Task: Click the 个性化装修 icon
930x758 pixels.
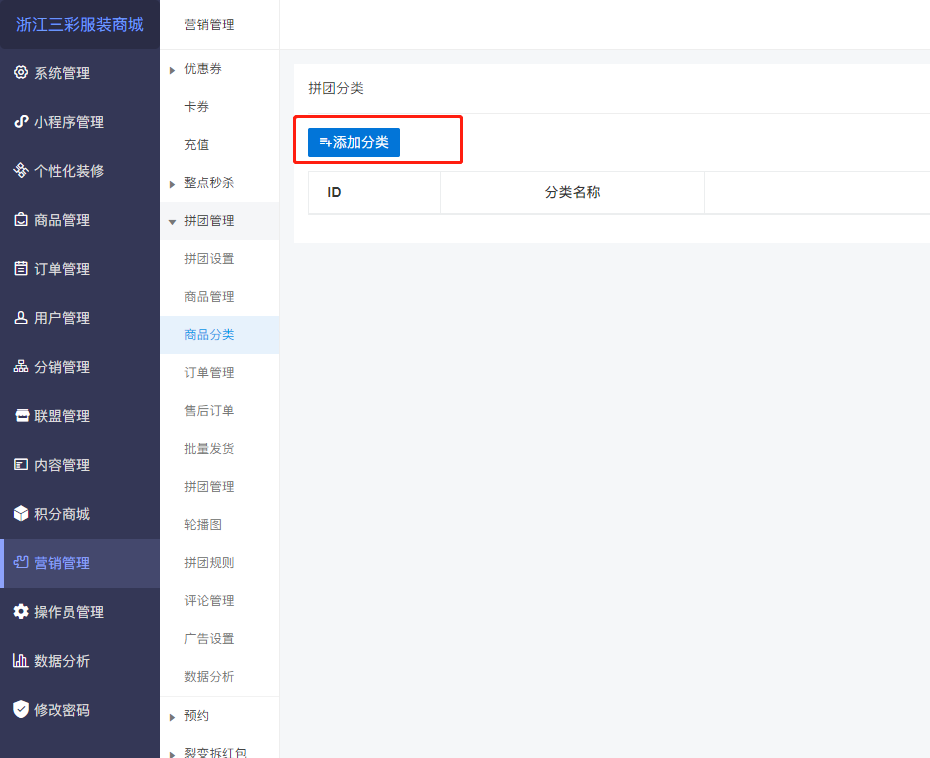Action: tap(21, 170)
